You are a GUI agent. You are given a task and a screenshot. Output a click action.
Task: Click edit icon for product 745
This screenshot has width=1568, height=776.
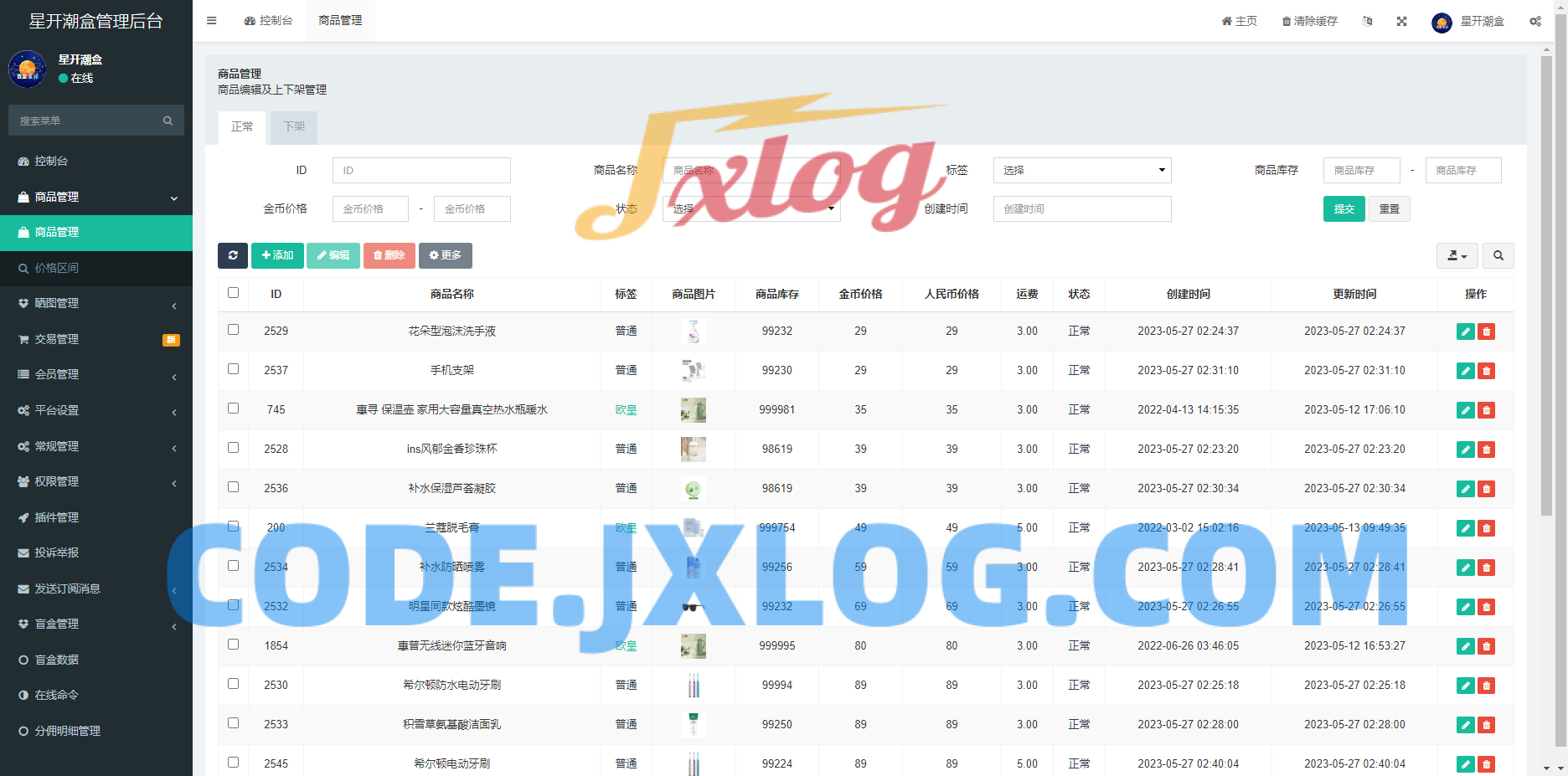pyautogui.click(x=1465, y=410)
